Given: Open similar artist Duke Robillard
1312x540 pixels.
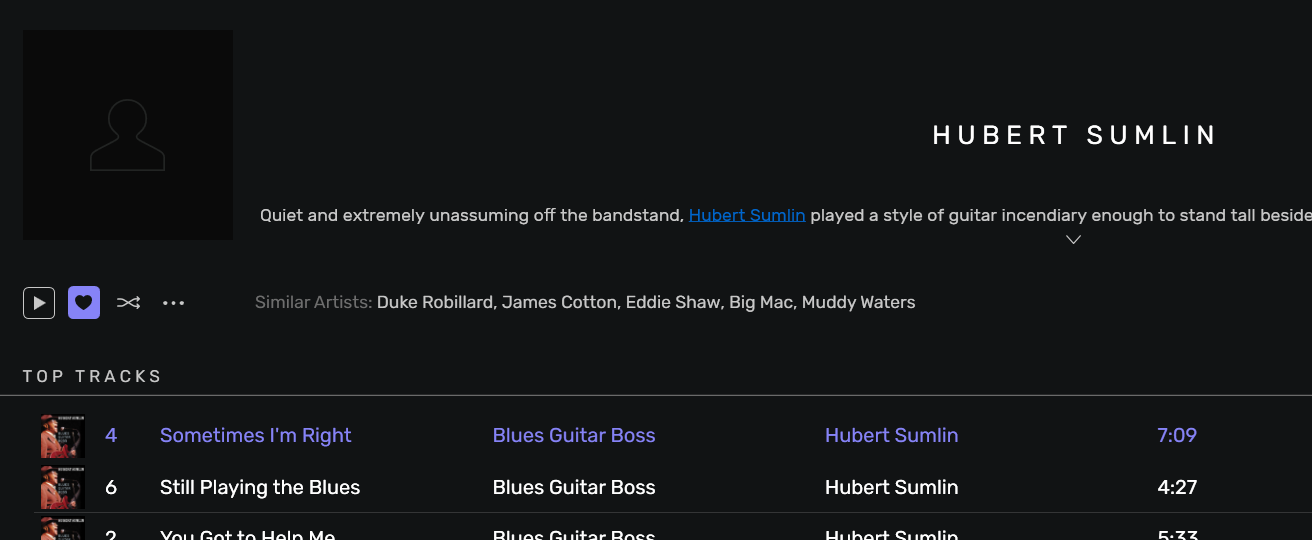Looking at the screenshot, I should click(x=435, y=302).
